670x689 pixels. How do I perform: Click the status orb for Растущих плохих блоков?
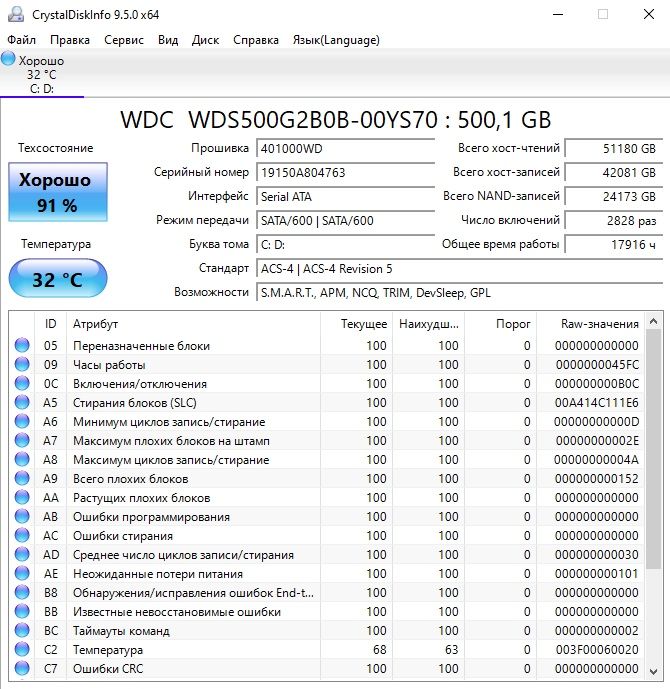coord(22,497)
